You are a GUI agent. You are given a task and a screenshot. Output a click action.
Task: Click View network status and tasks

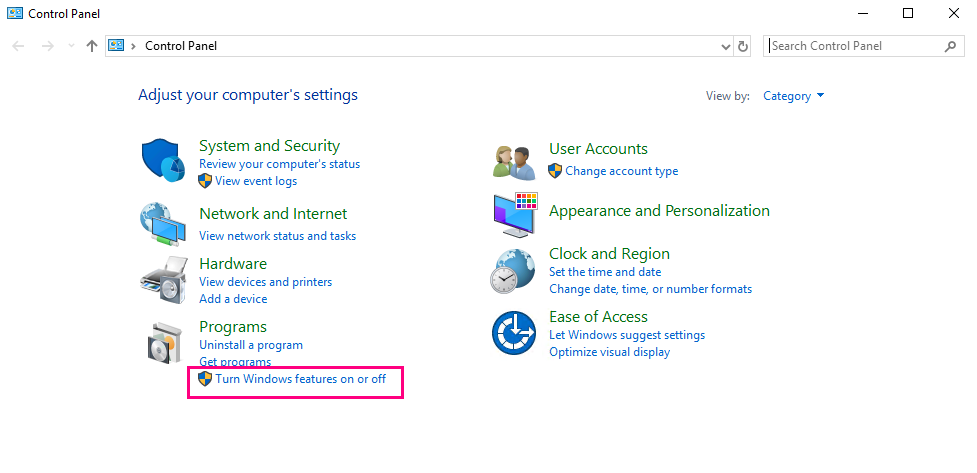277,236
